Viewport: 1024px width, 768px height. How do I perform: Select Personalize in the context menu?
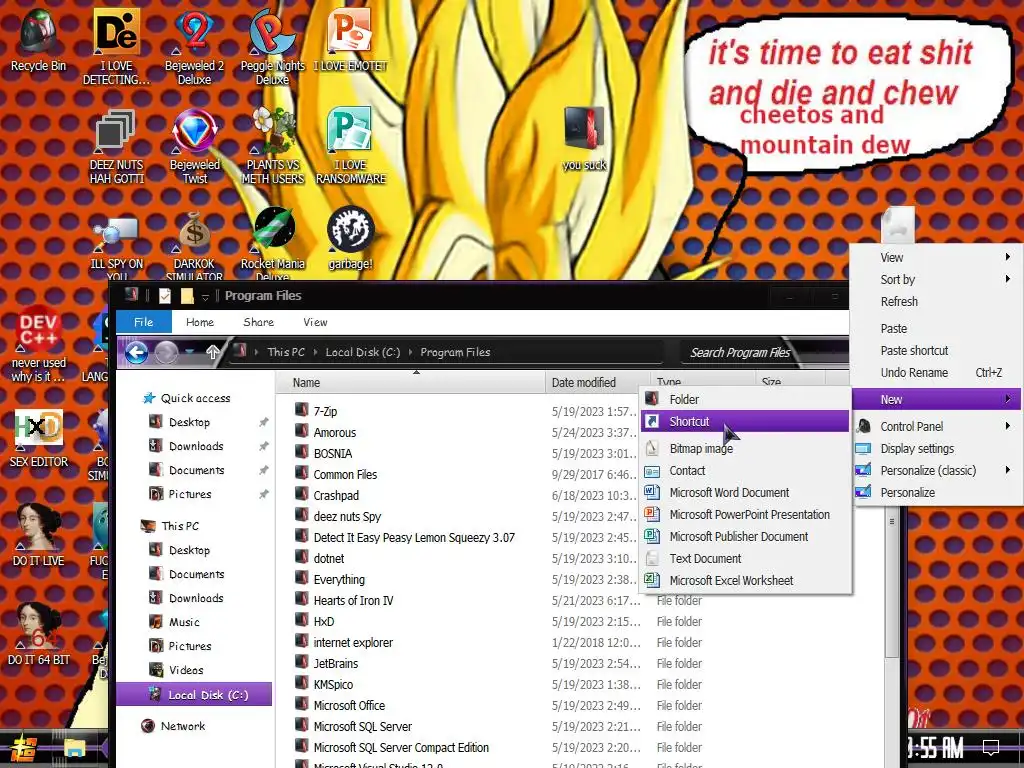(x=937, y=492)
